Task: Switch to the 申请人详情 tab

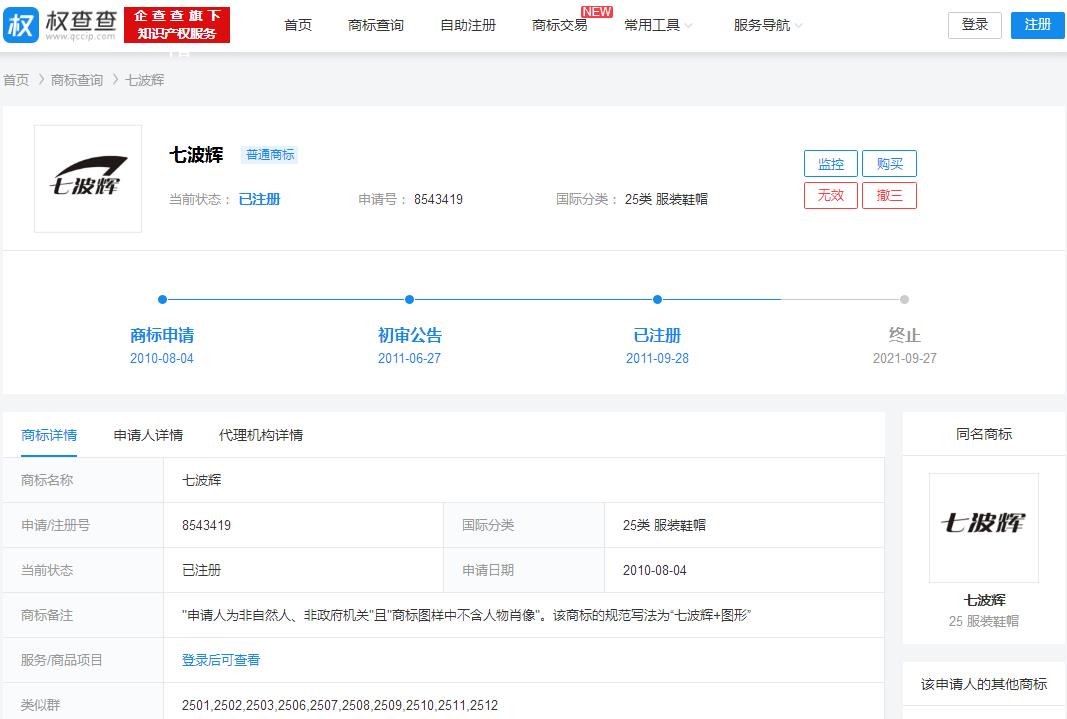Action: pos(148,435)
